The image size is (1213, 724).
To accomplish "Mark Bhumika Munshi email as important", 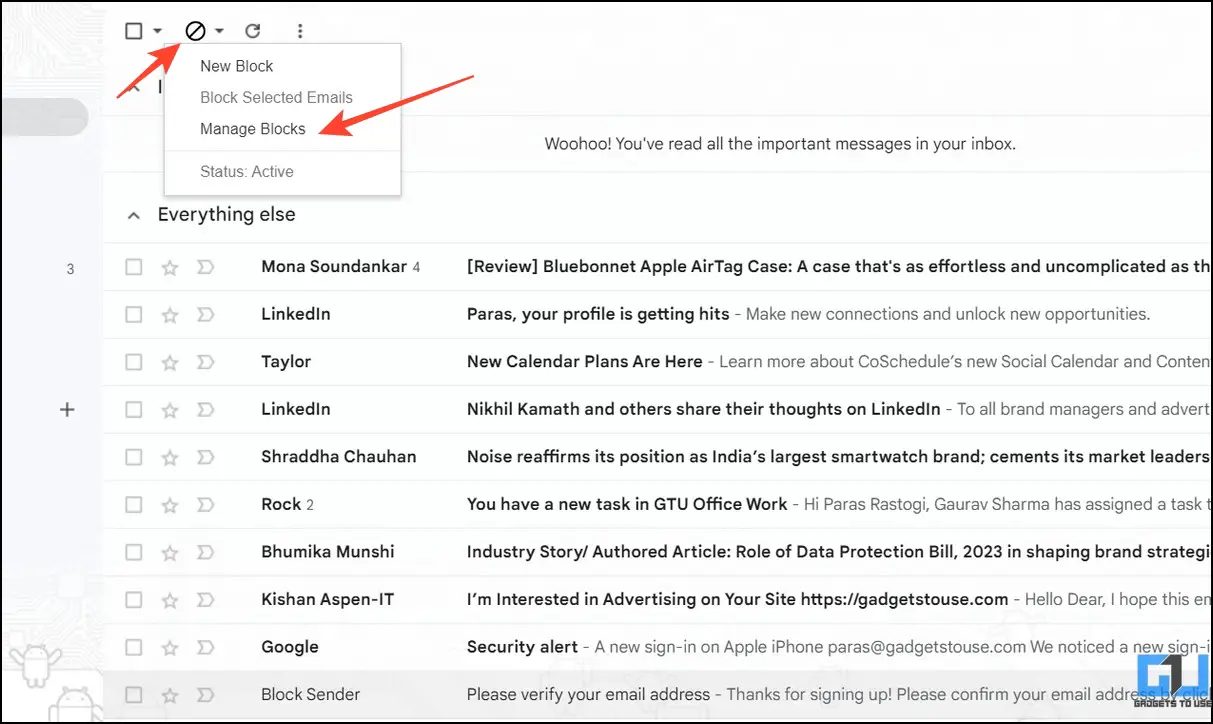I will click(x=206, y=552).
